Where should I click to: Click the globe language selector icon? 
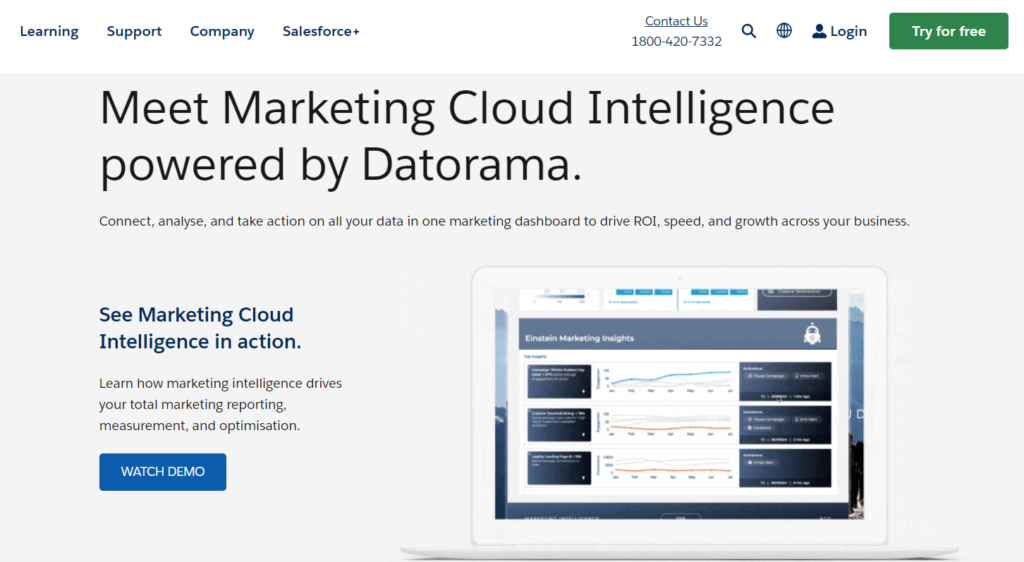[x=784, y=31]
